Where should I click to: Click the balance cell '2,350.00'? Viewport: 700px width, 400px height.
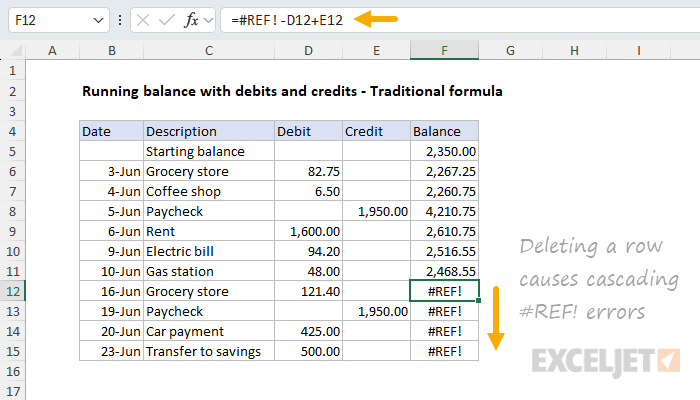click(444, 151)
